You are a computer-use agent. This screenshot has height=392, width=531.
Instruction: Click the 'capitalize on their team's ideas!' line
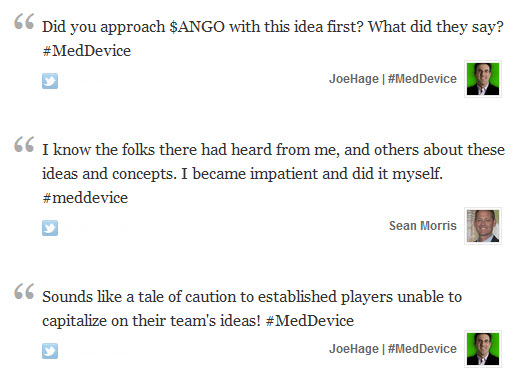(x=151, y=321)
